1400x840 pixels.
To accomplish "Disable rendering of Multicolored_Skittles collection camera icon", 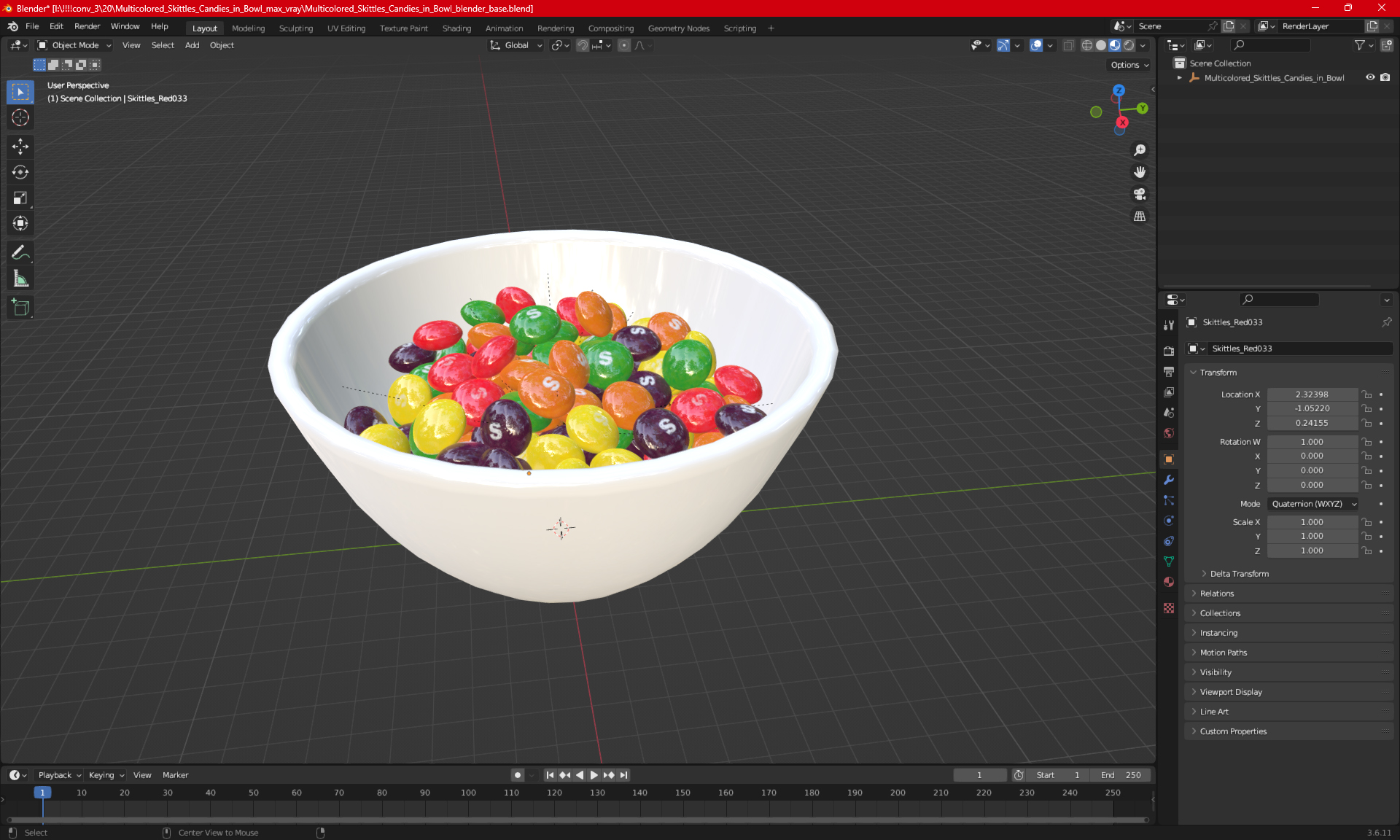I will pos(1385,77).
